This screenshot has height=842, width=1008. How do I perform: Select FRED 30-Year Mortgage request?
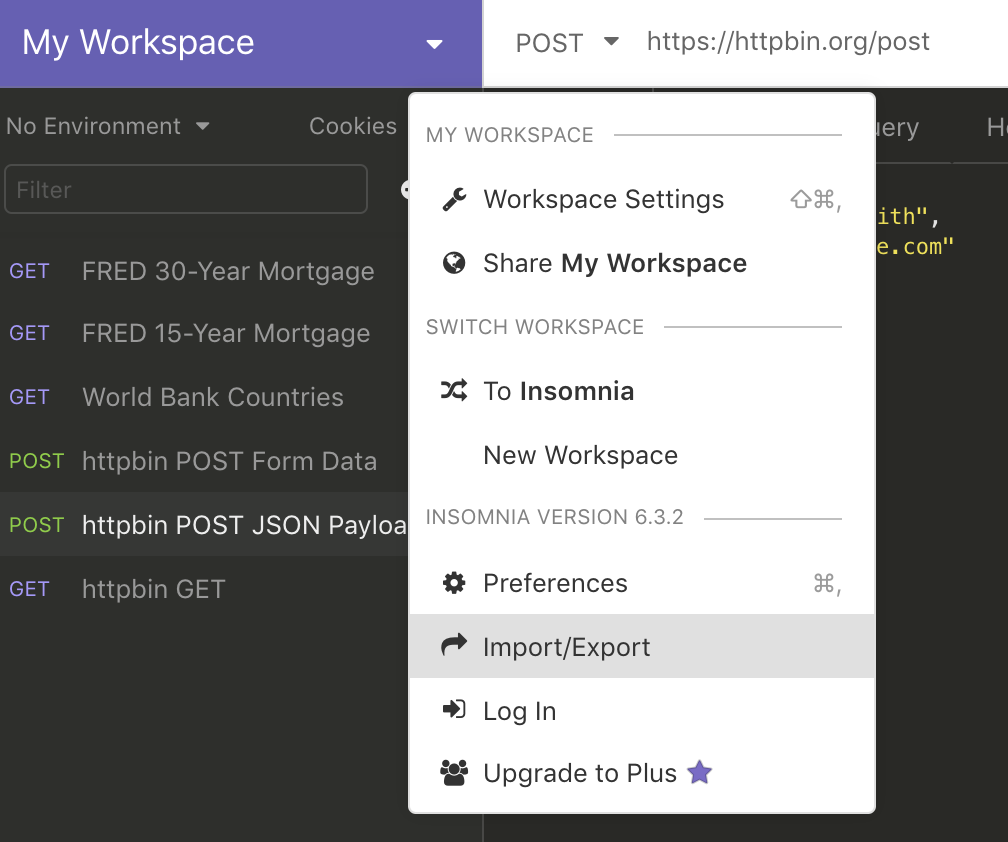pyautogui.click(x=204, y=271)
